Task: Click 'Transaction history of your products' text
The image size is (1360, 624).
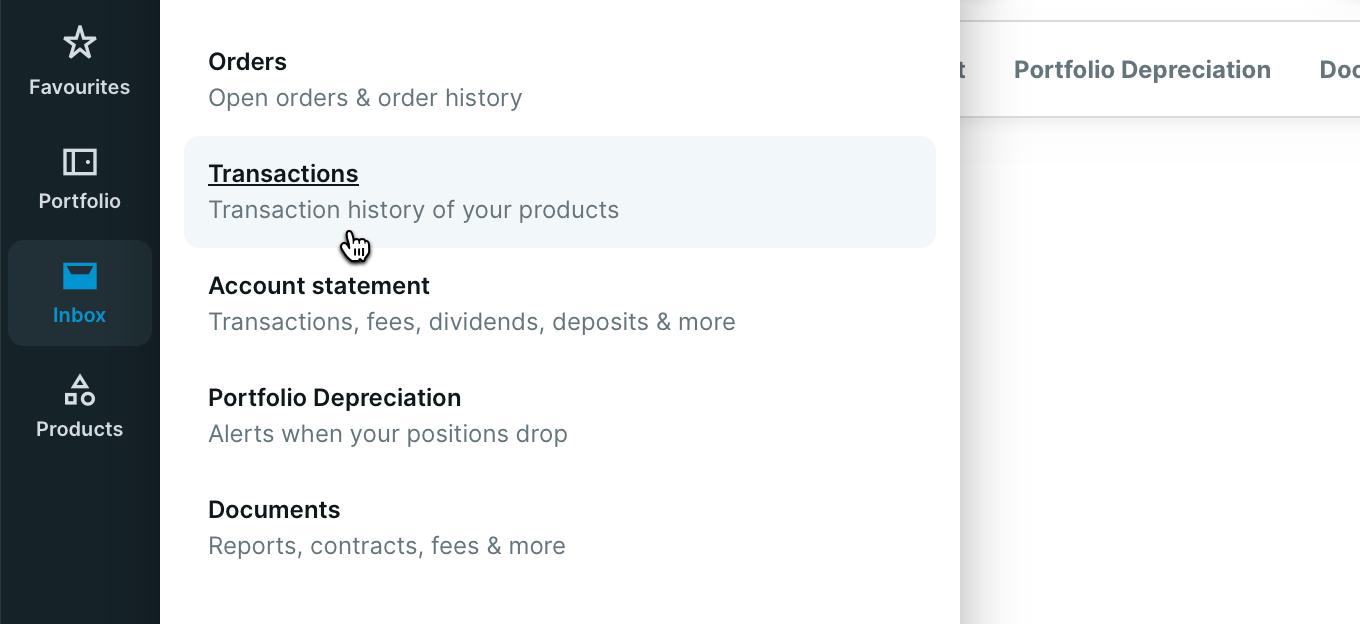Action: (x=413, y=210)
